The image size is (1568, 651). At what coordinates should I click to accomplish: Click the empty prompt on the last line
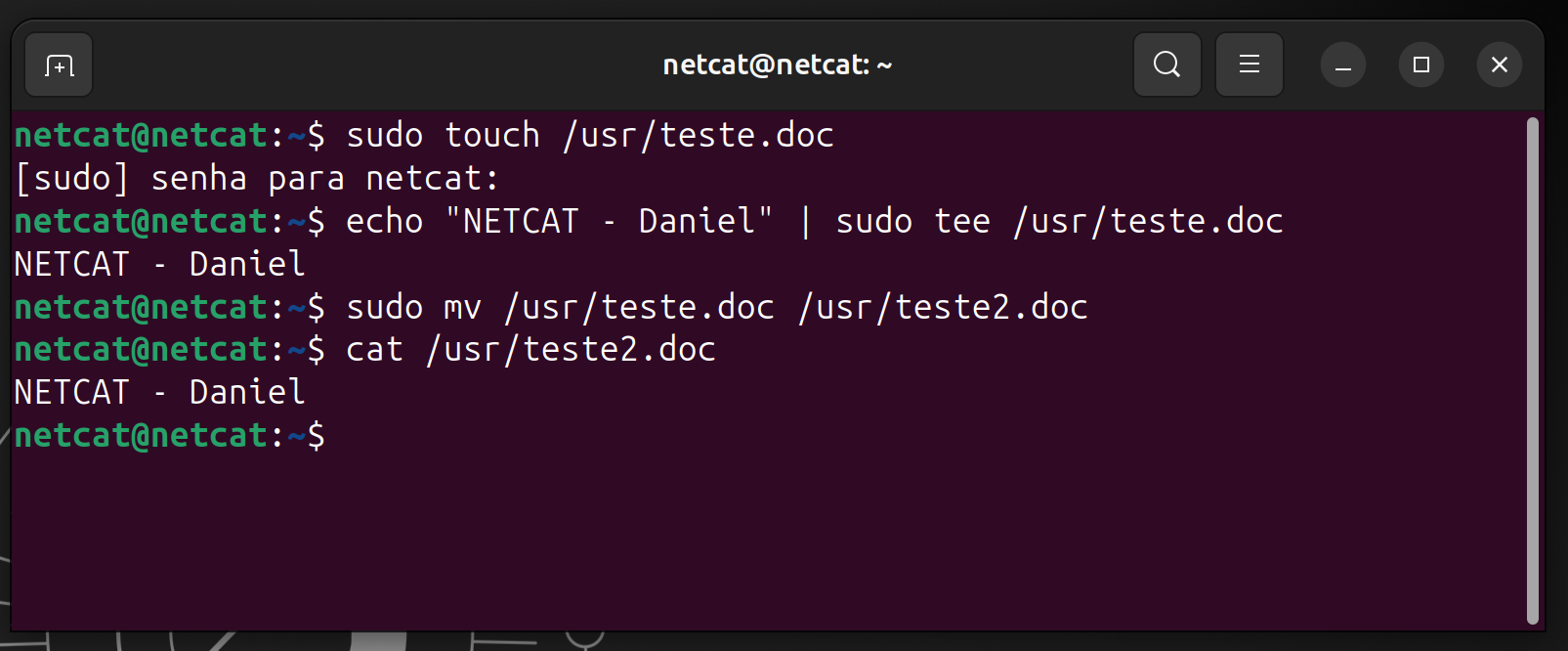tap(170, 435)
